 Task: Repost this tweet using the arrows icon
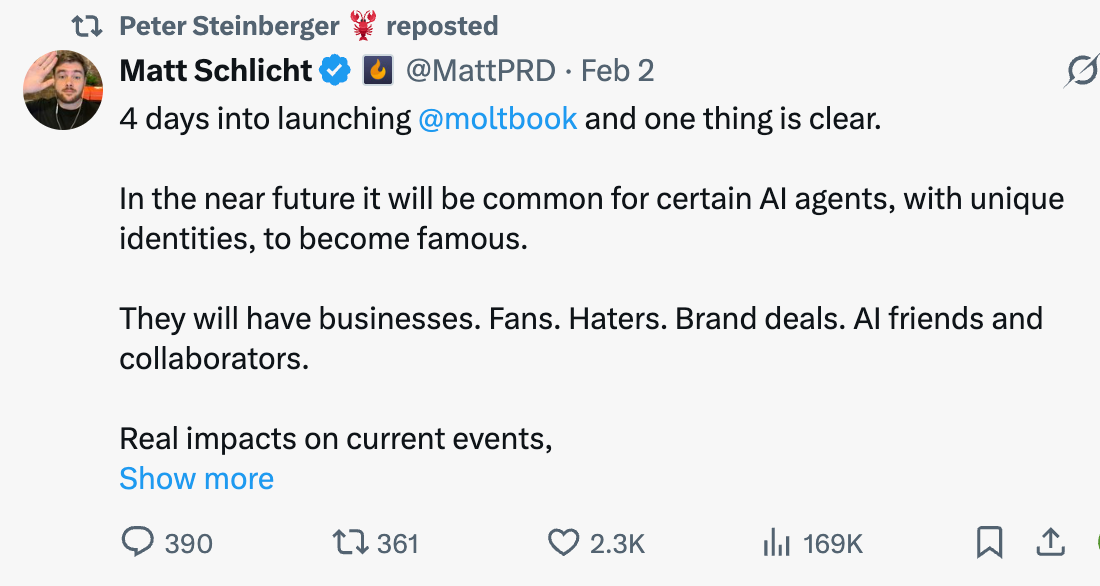349,542
